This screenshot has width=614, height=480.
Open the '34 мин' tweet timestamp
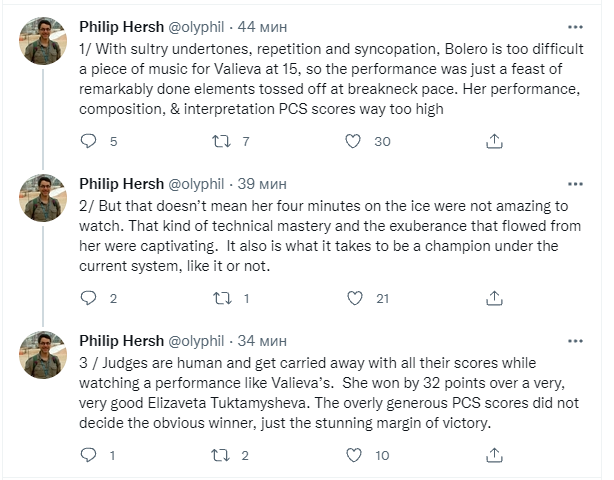click(x=264, y=339)
